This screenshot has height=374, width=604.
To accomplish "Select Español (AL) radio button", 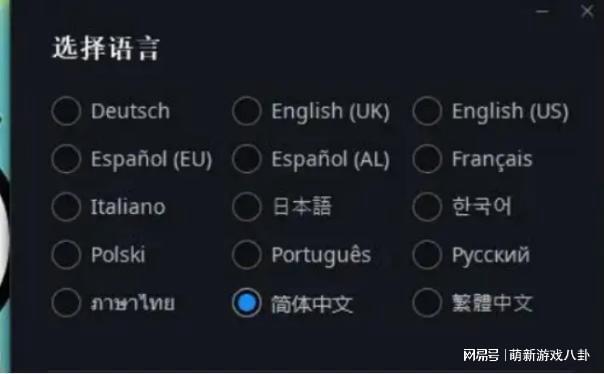I will (x=247, y=159).
